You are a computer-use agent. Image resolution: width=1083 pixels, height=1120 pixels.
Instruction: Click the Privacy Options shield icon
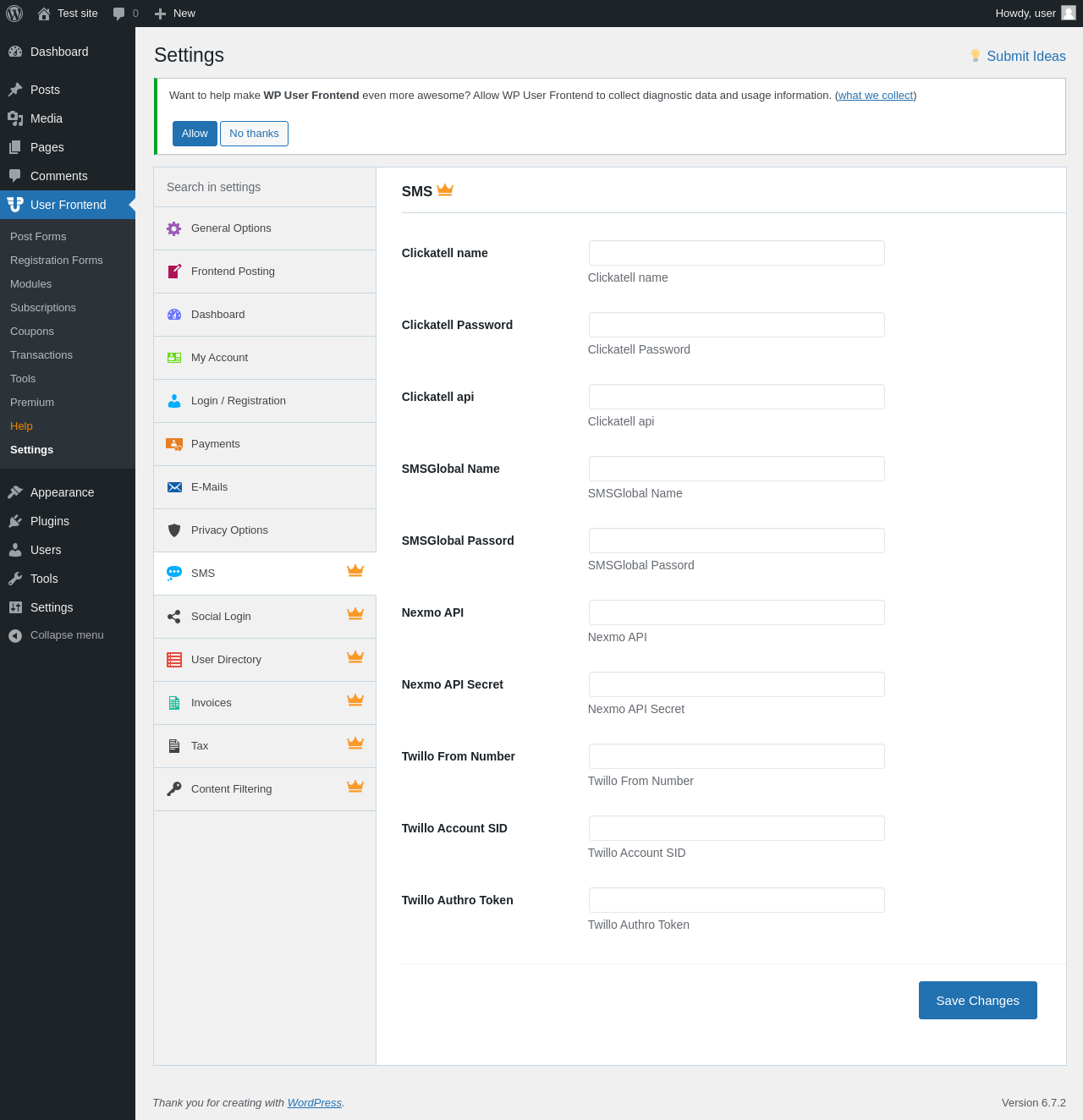[x=174, y=530]
